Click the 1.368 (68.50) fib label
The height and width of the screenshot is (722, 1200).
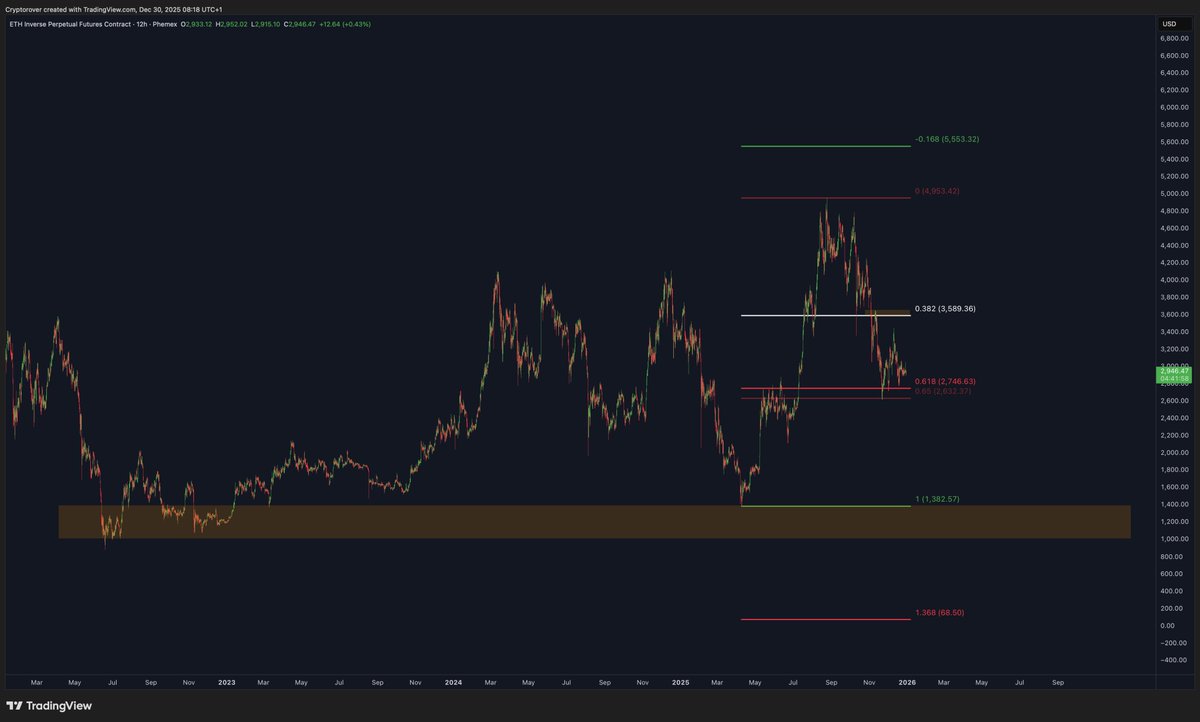tap(940, 611)
